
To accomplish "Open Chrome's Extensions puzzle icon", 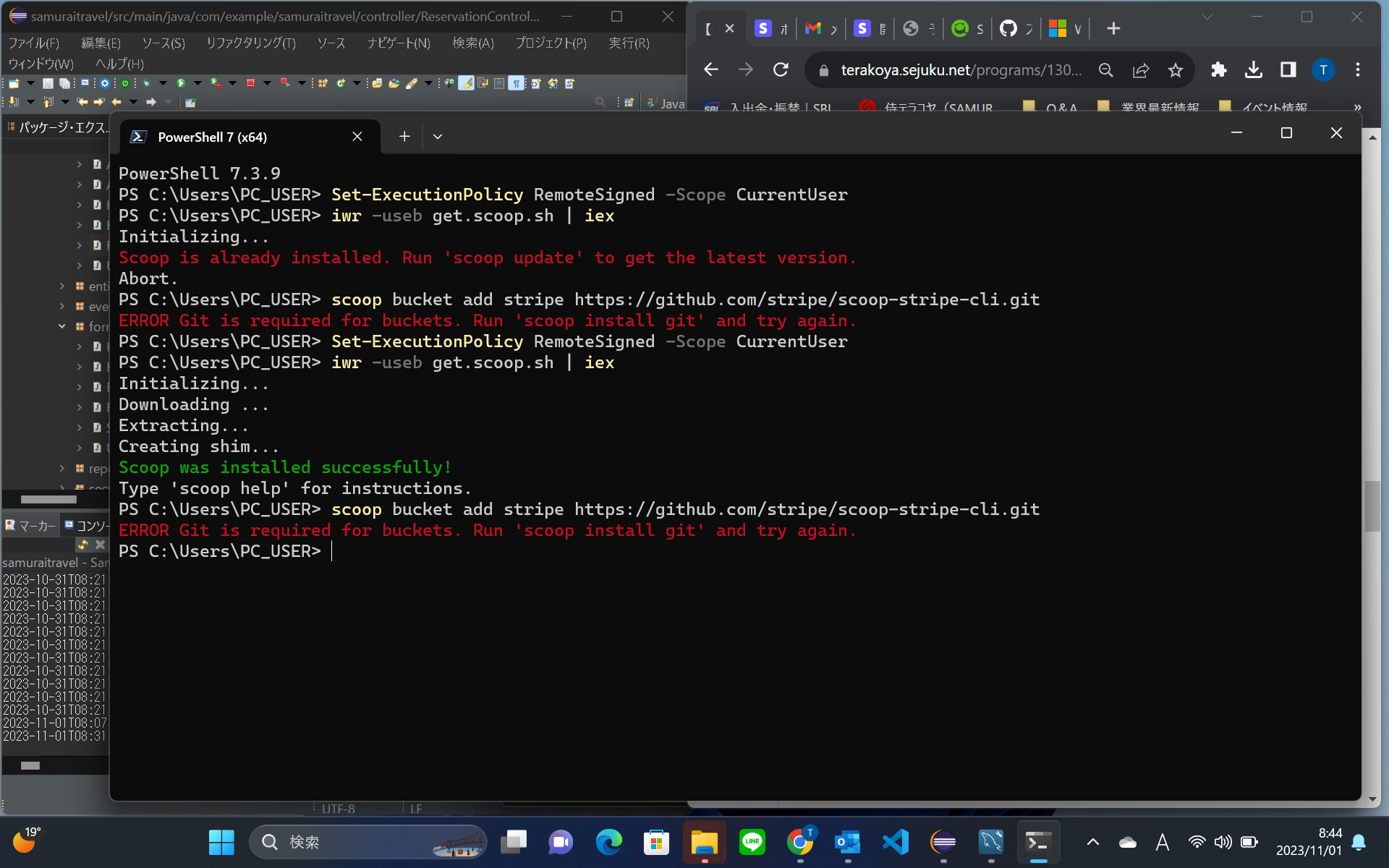I will pyautogui.click(x=1219, y=69).
